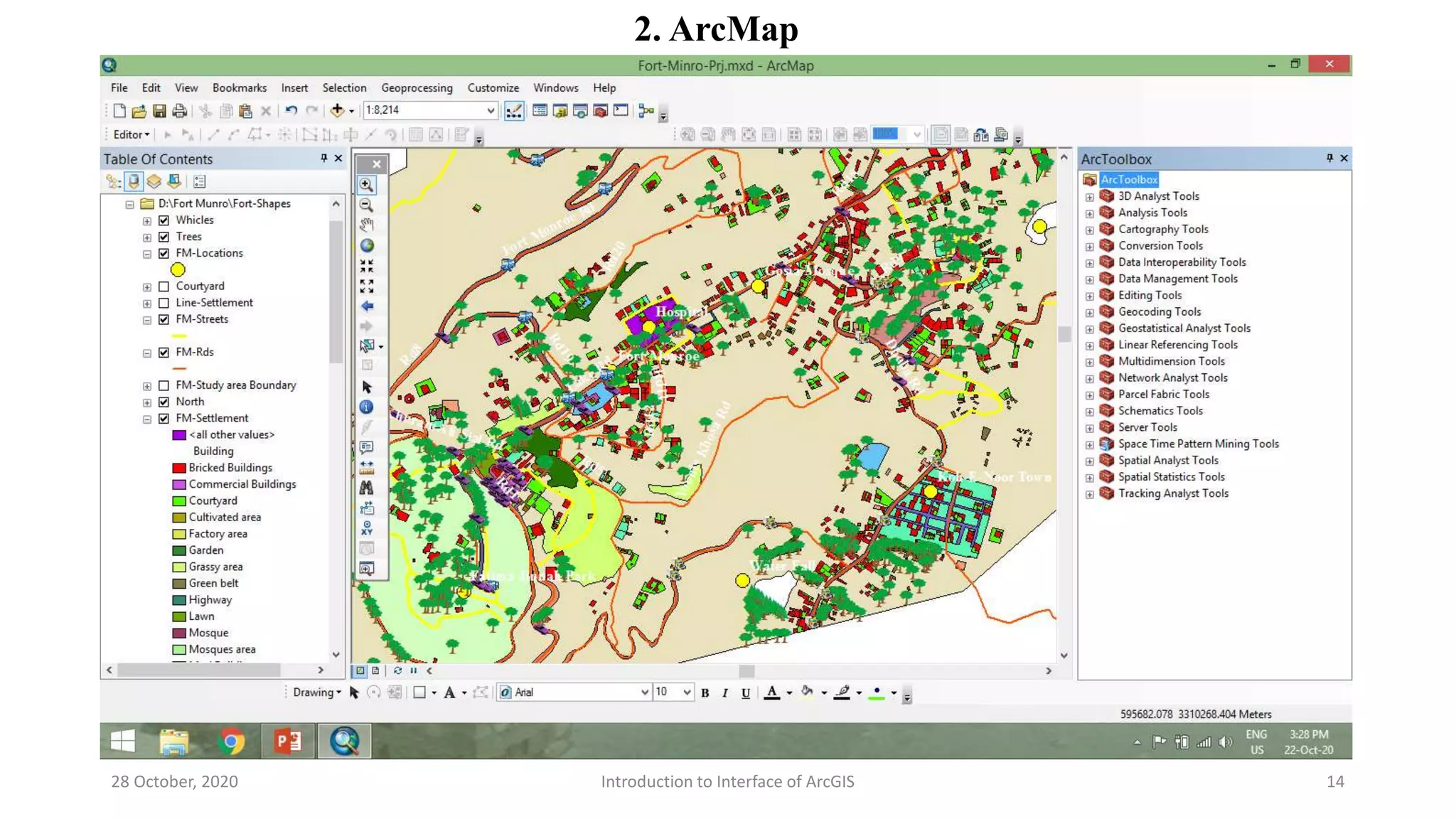1456x819 pixels.
Task: Open Chrome from the taskbar
Action: pos(231,742)
